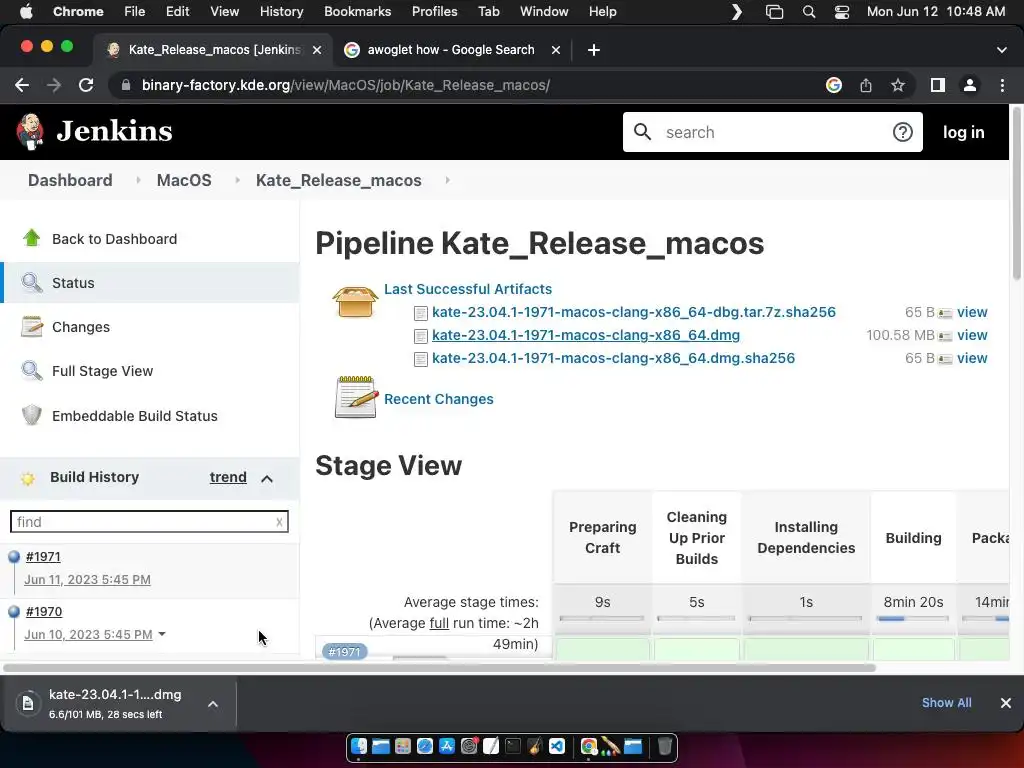Click the share icon in the address bar
Viewport: 1024px width, 768px height.
click(866, 85)
